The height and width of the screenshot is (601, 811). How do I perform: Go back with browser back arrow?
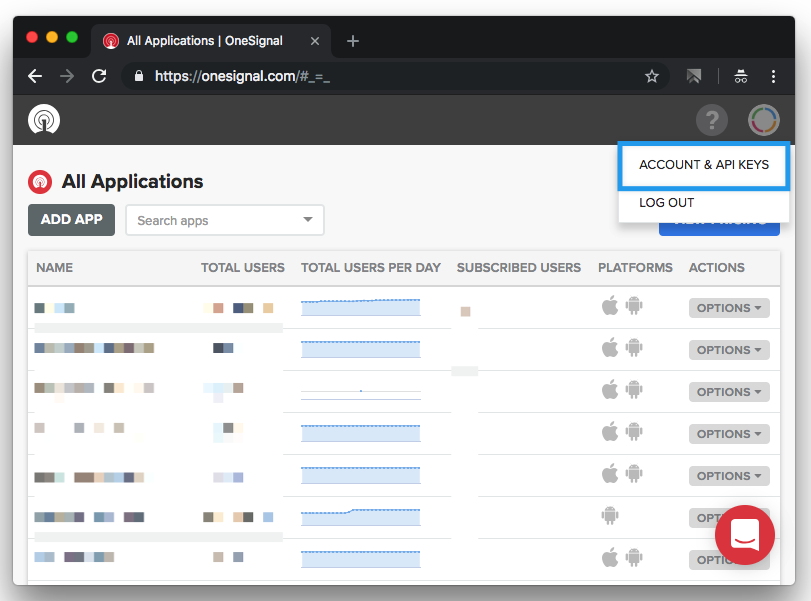pos(35,77)
